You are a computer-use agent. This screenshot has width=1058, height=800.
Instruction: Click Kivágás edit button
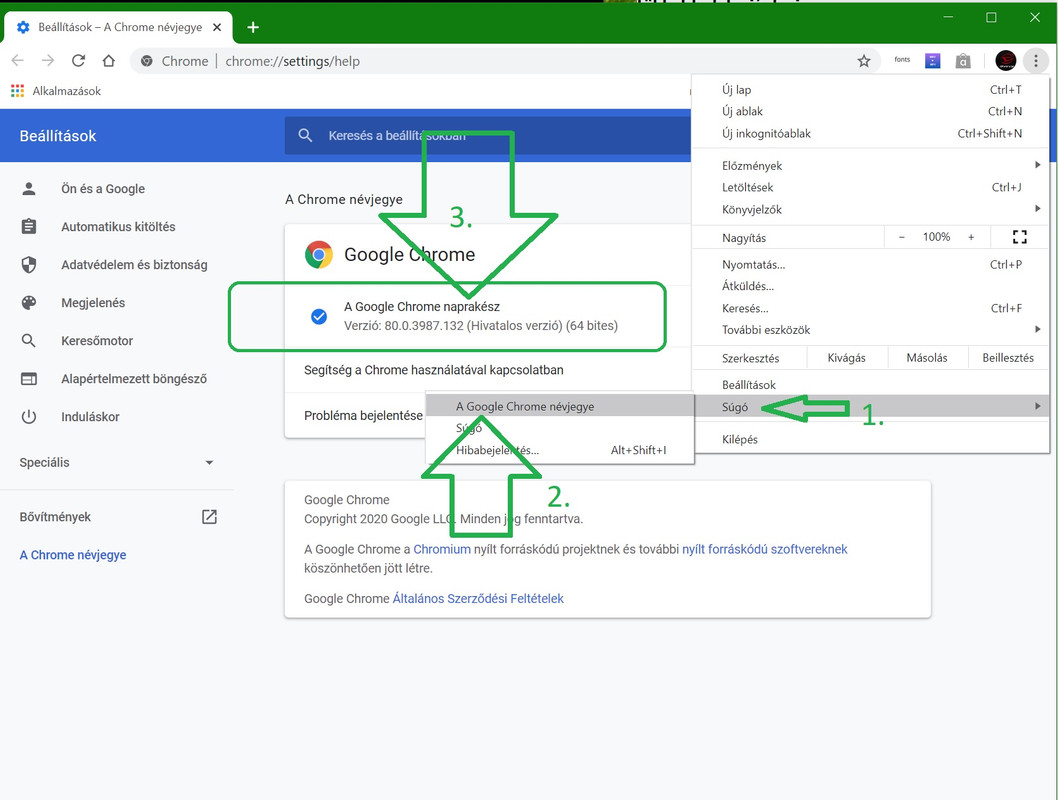pyautogui.click(x=847, y=358)
